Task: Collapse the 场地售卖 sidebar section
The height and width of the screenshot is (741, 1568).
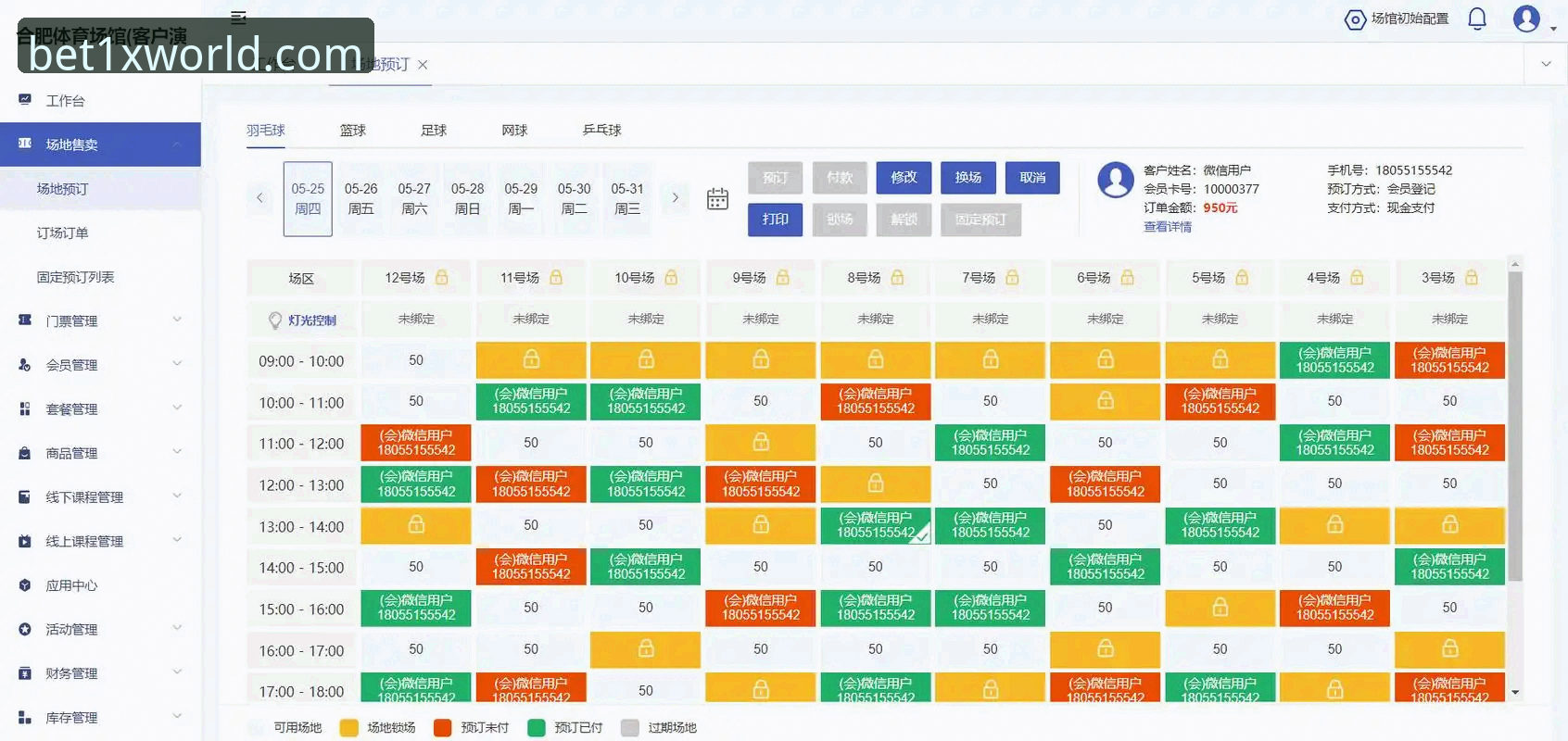Action: (176, 144)
